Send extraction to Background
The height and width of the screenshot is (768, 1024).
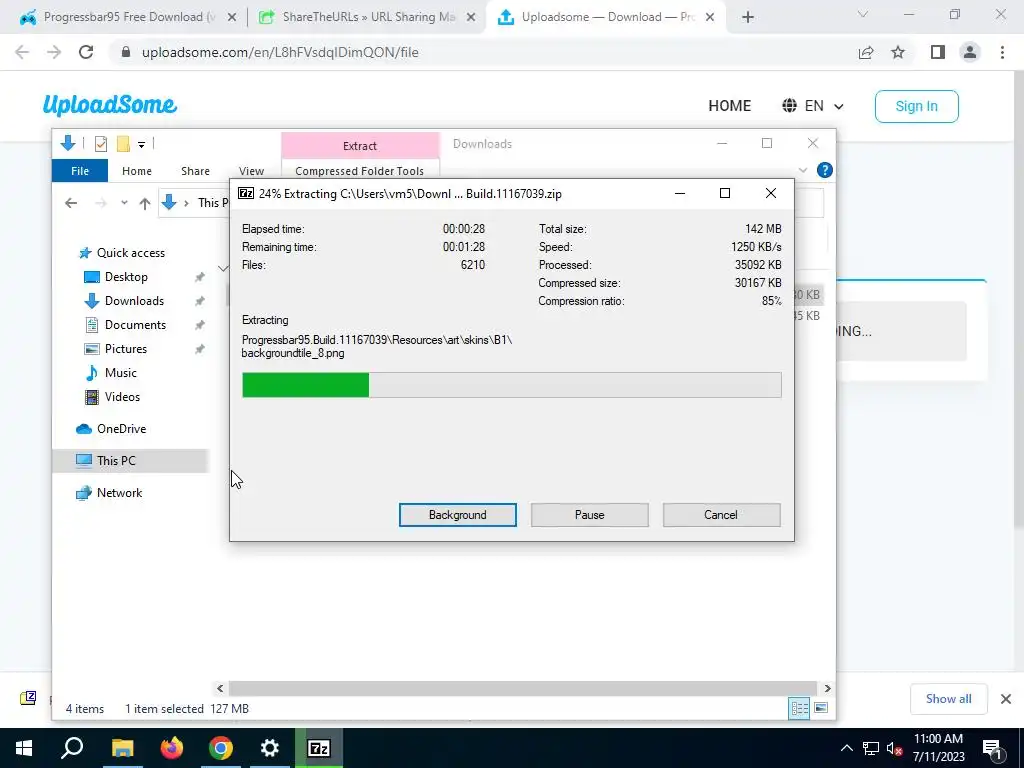457,515
